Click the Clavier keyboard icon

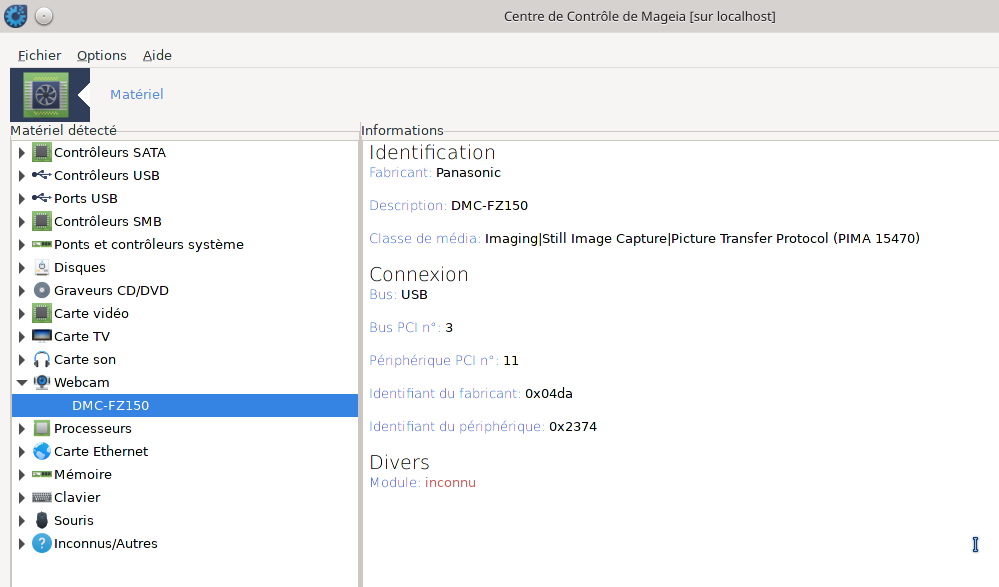[41, 497]
